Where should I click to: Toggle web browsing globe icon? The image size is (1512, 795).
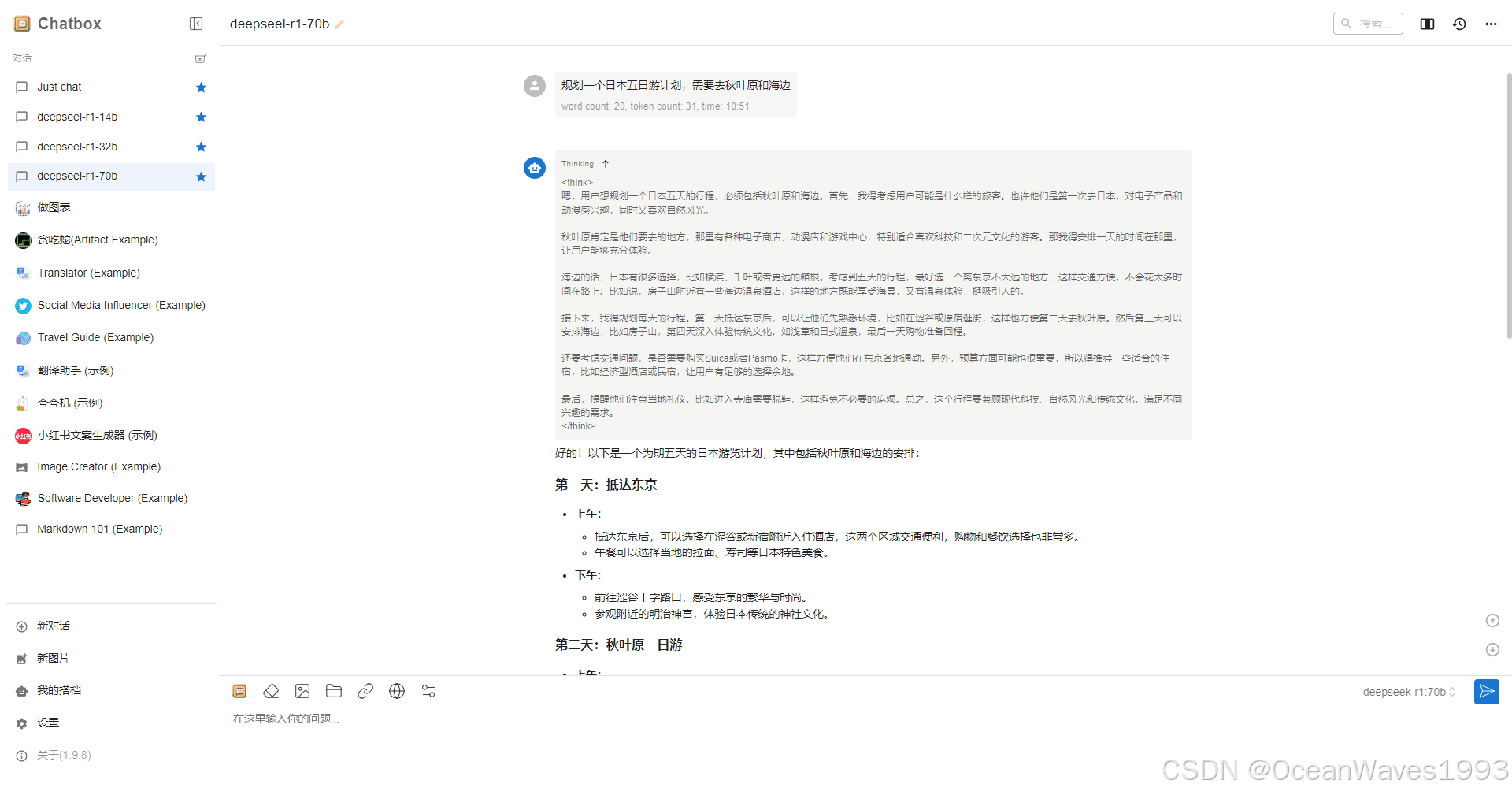(x=397, y=691)
